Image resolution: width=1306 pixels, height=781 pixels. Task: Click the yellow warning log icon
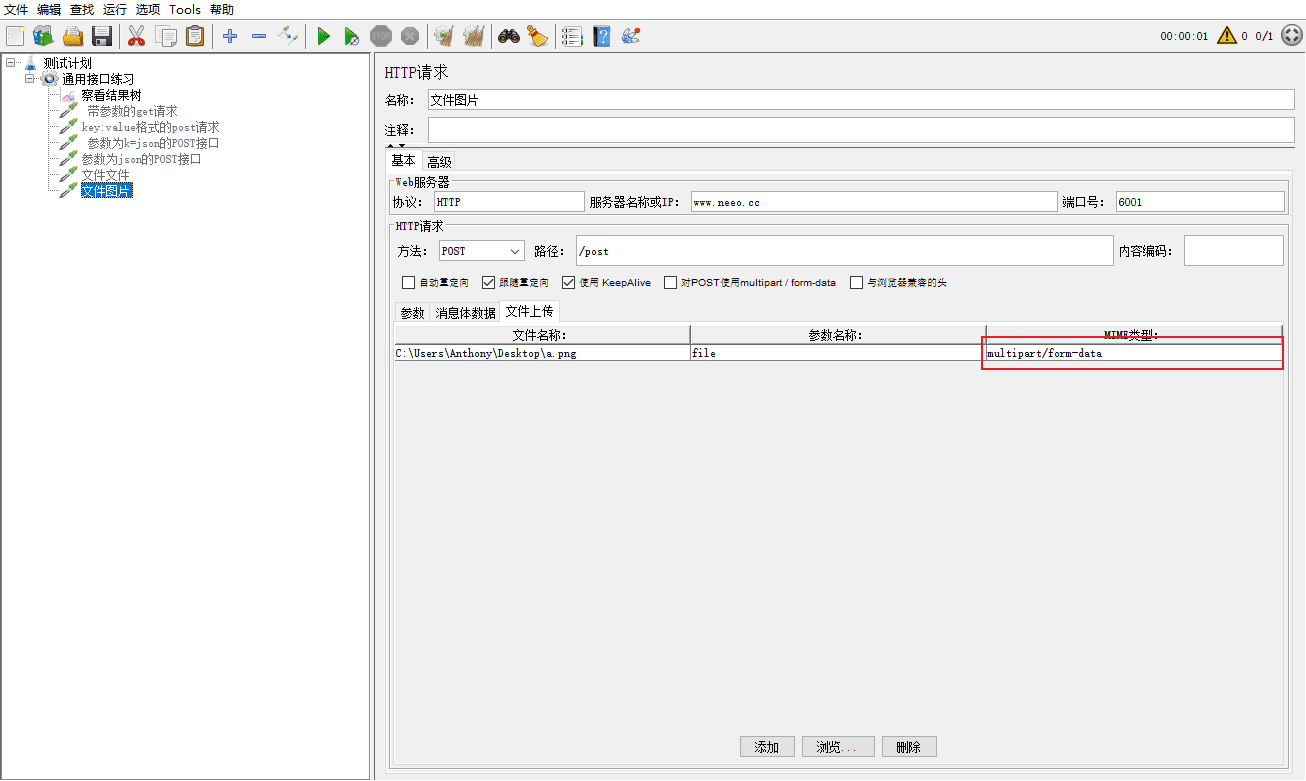coord(1226,36)
